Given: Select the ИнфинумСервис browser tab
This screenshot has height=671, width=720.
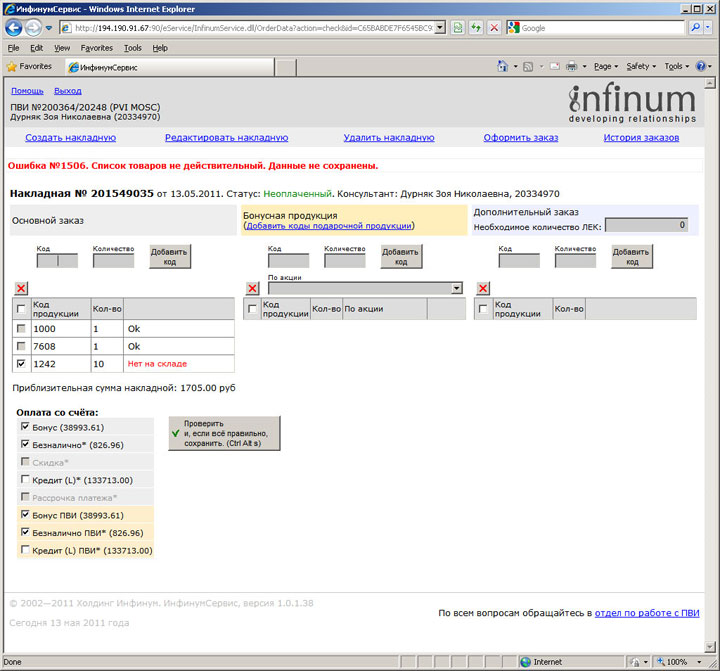Looking at the screenshot, I should pyautogui.click(x=169, y=68).
